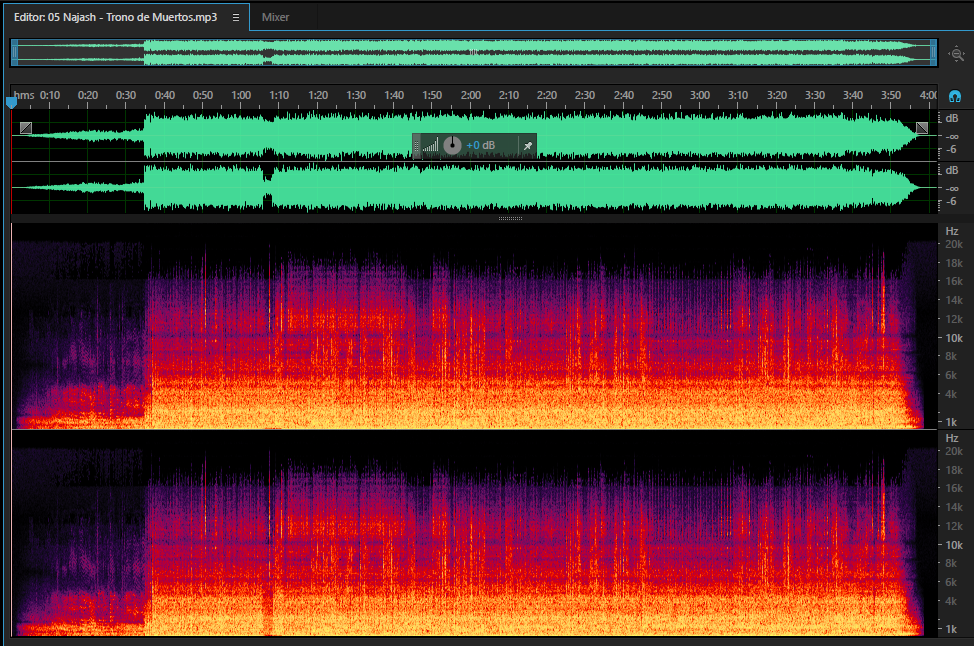Click the Fade In handle on waveform

pyautogui.click(x=25, y=128)
